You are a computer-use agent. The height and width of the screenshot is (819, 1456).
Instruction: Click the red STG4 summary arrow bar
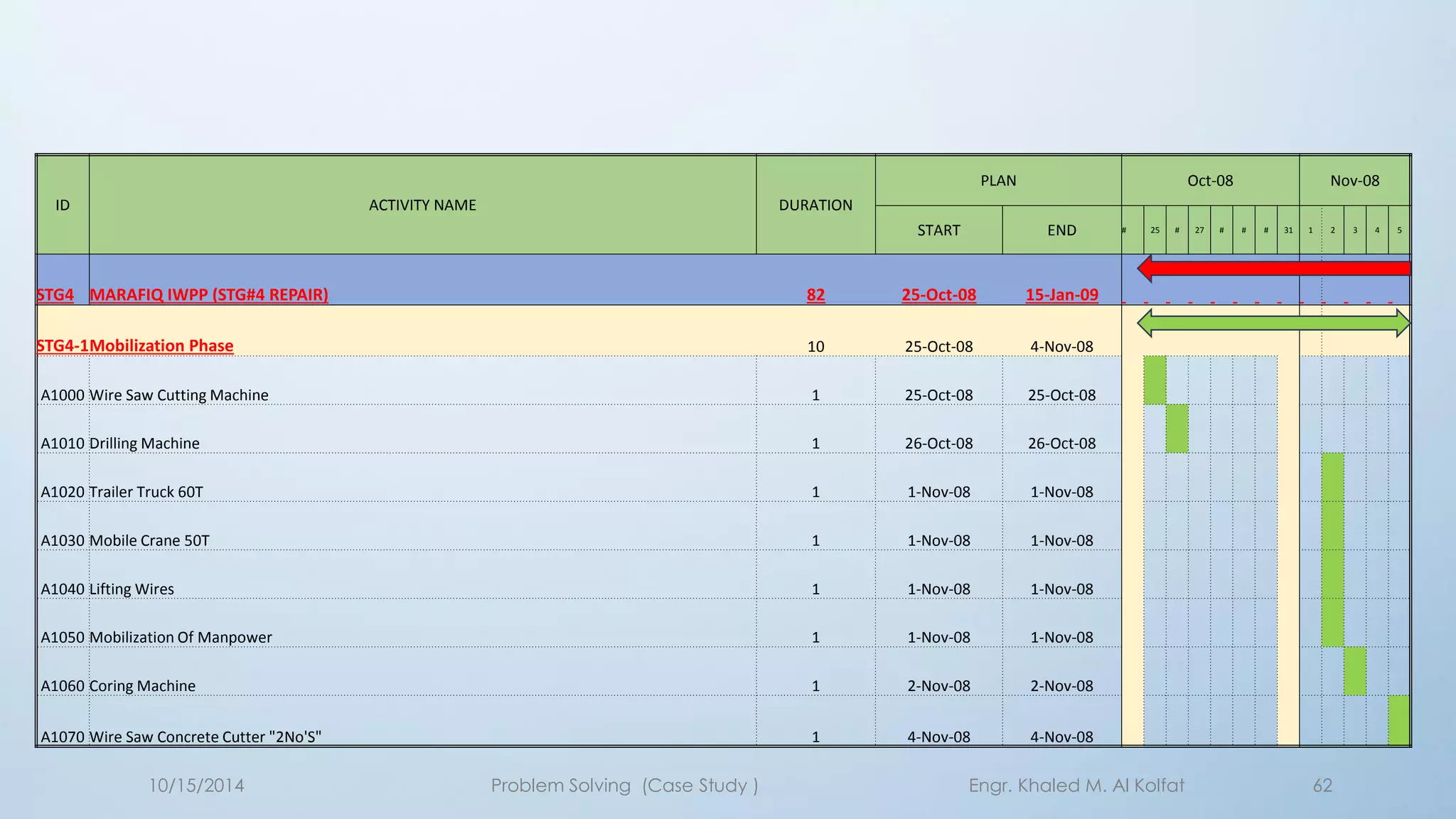point(1274,268)
